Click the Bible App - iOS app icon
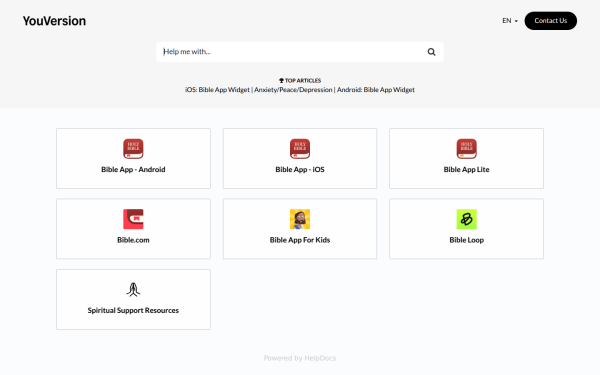This screenshot has width=600, height=375. 300,148
